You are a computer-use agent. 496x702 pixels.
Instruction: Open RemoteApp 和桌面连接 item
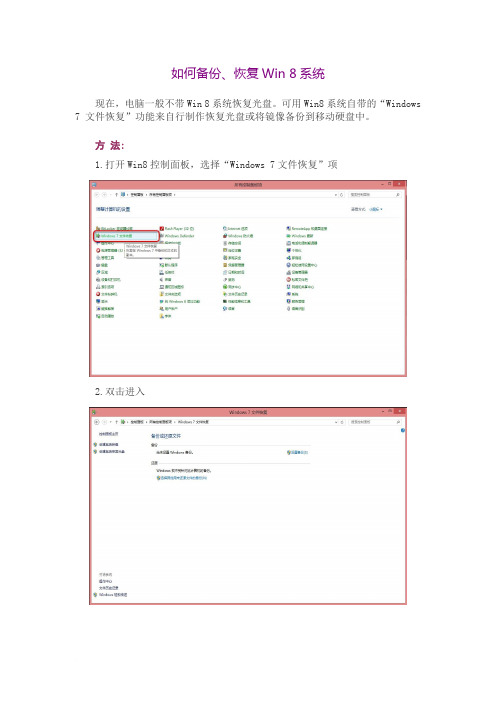point(307,228)
